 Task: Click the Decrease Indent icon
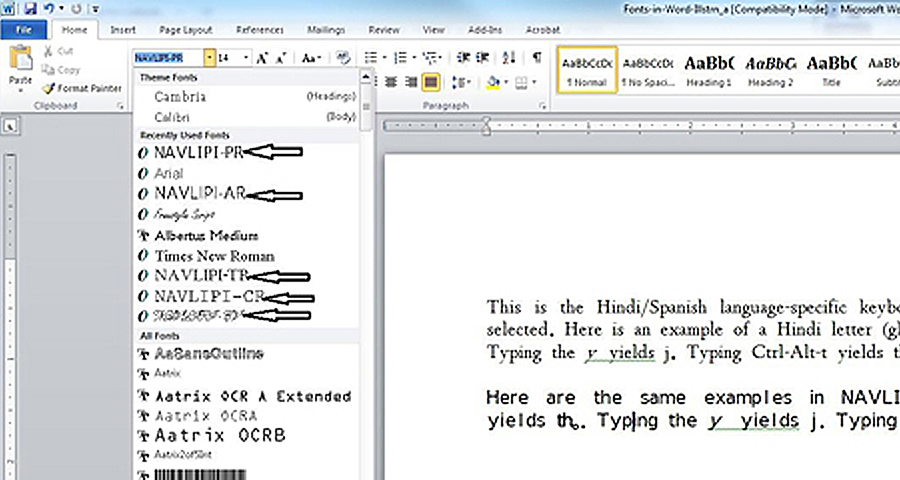(x=463, y=57)
